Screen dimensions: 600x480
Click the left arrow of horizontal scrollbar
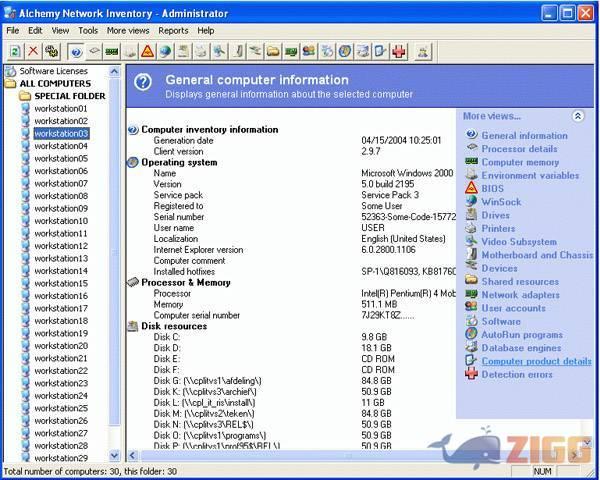click(x=132, y=455)
